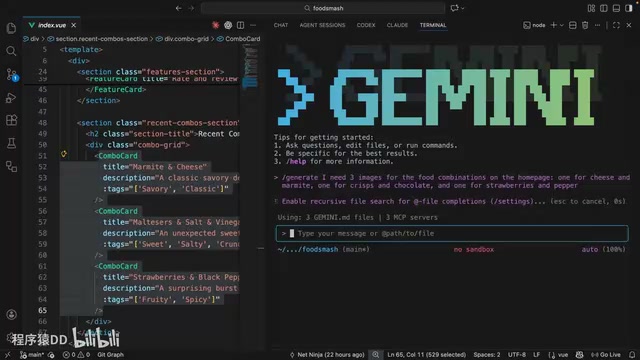
Task: Click the remote window icon in status bar
Action: pyautogui.click(x=7, y=355)
